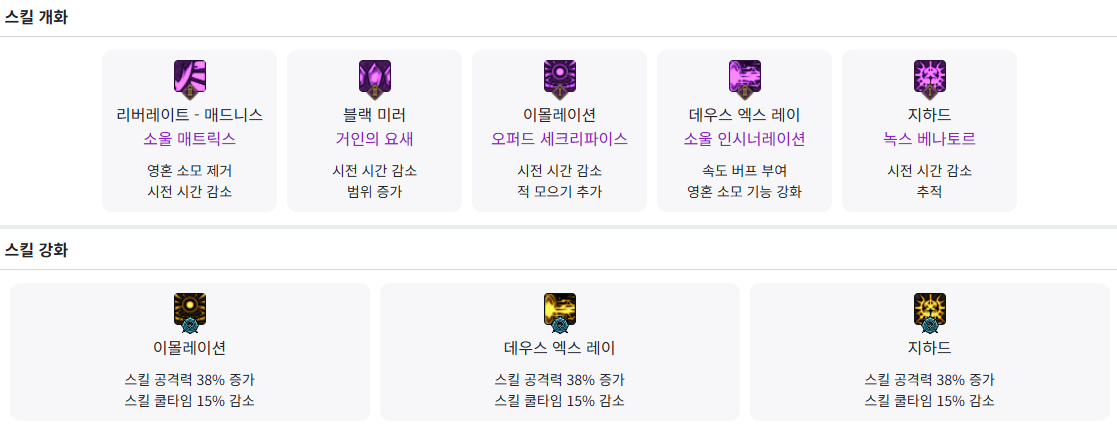This screenshot has width=1117, height=427.
Task: Open the 소울 매트릭스 link
Action: (190, 139)
